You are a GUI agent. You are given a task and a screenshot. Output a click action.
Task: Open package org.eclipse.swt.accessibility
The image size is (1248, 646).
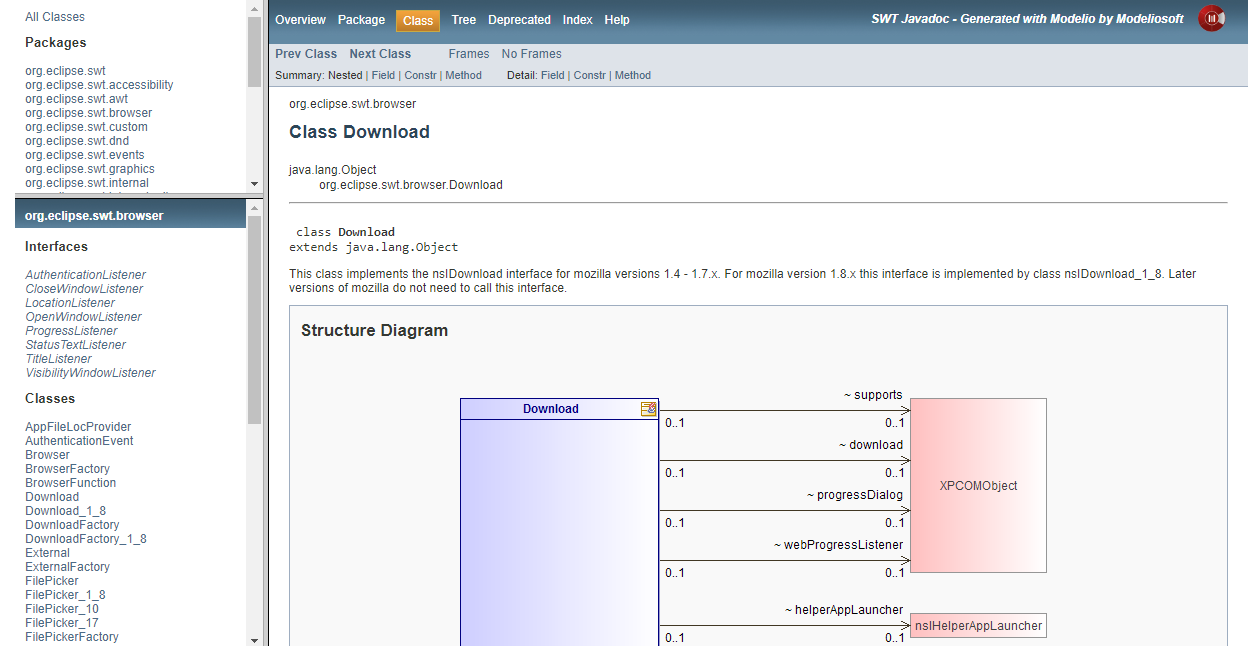point(99,85)
